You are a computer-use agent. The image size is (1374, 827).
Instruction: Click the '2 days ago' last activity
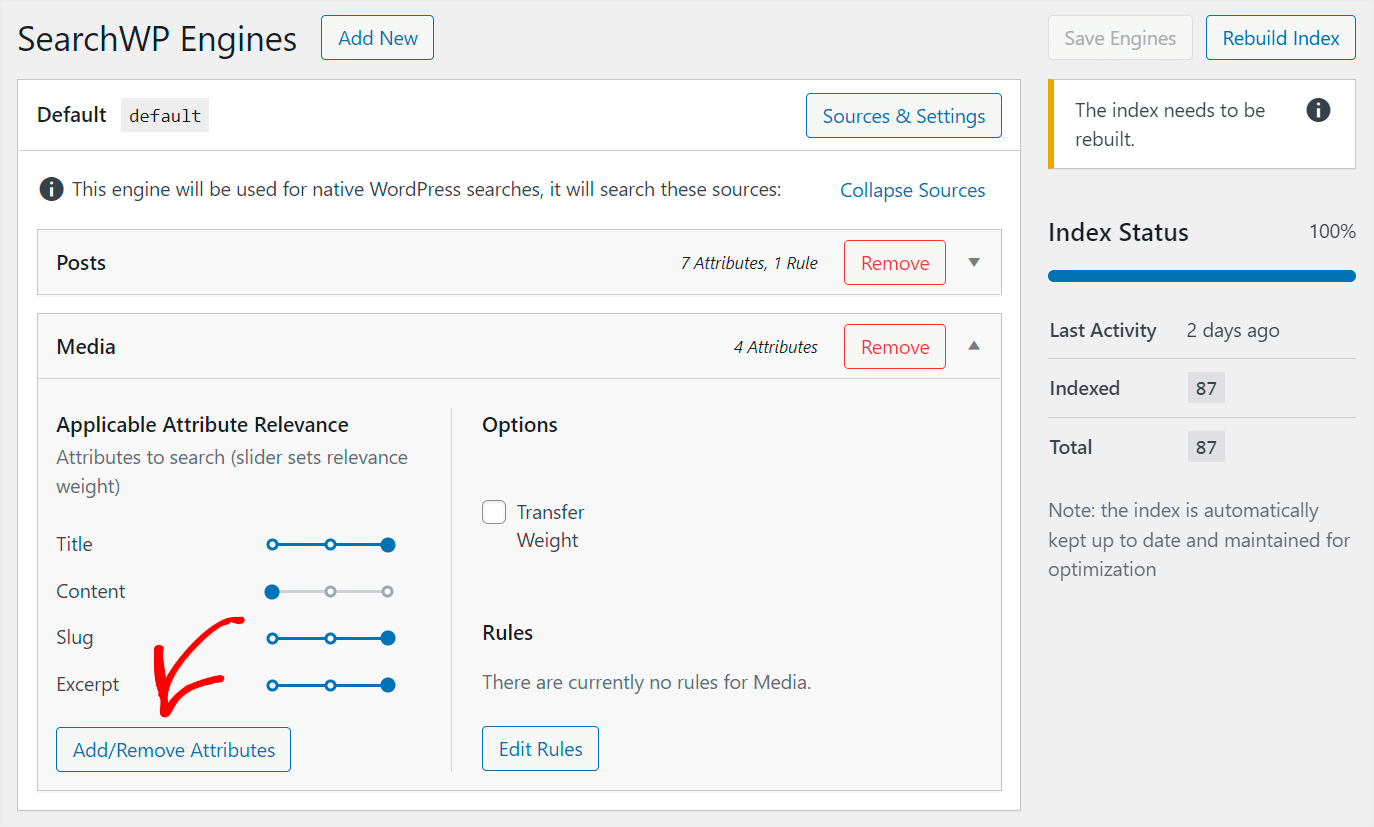tap(1233, 330)
